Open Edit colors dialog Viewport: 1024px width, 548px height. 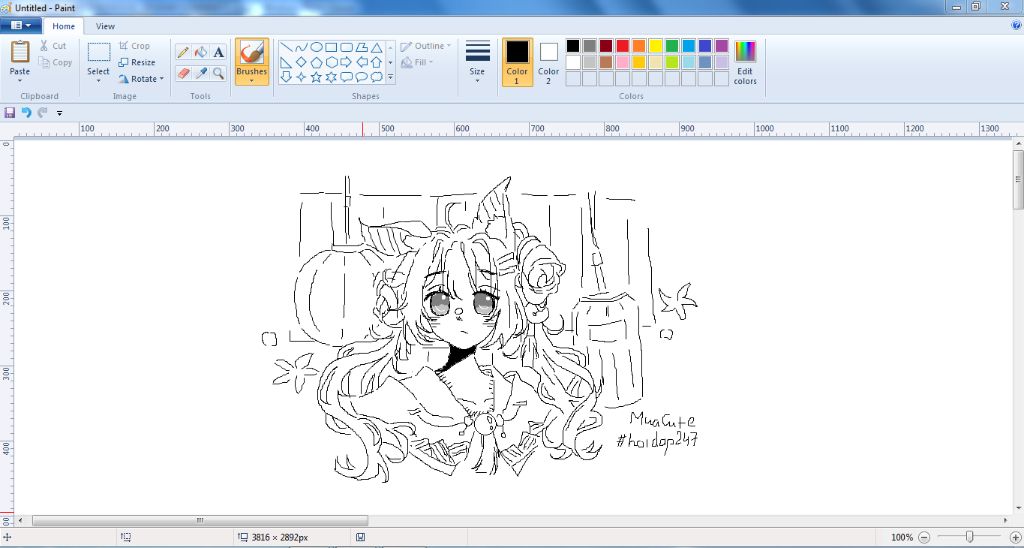tap(745, 62)
